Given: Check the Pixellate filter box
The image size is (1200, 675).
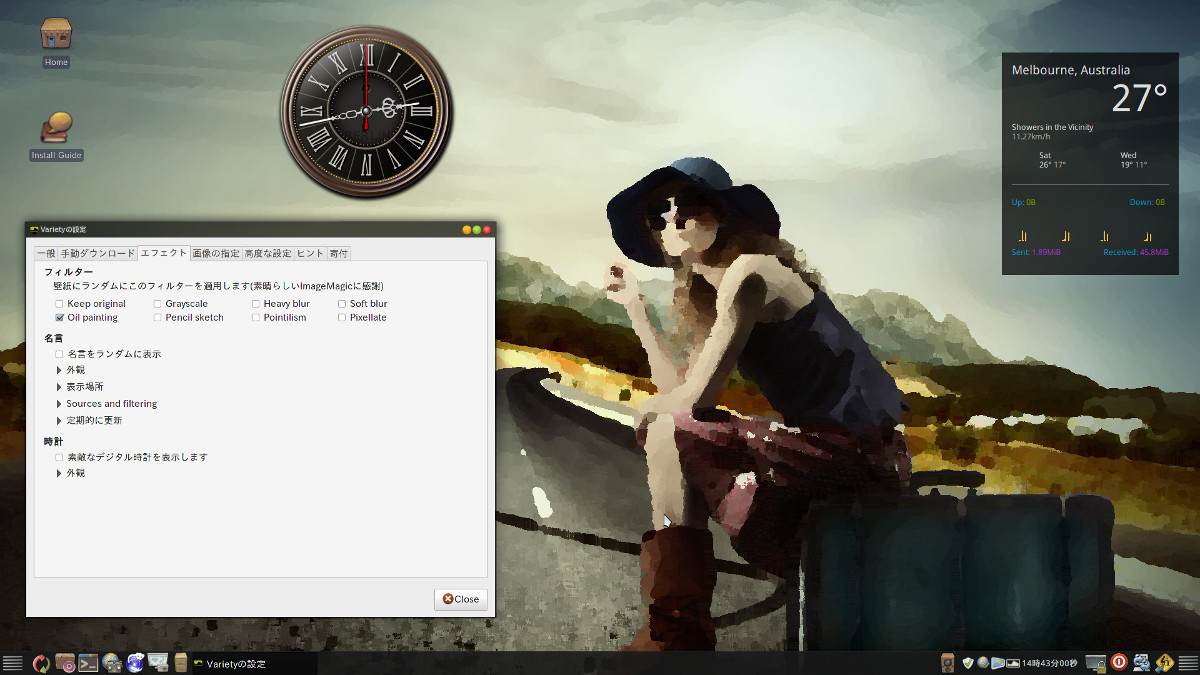Looking at the screenshot, I should 342,318.
